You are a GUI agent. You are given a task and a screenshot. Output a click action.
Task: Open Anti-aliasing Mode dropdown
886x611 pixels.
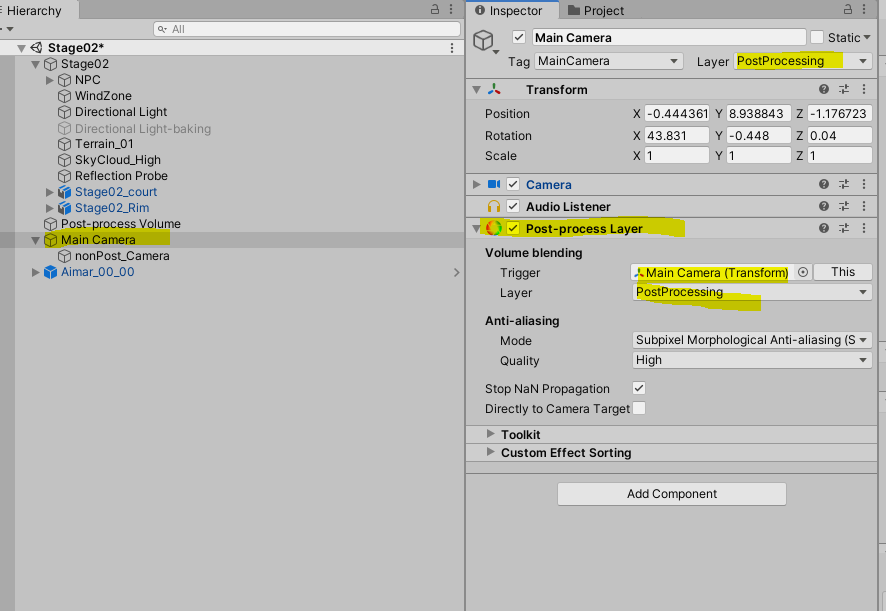[752, 340]
